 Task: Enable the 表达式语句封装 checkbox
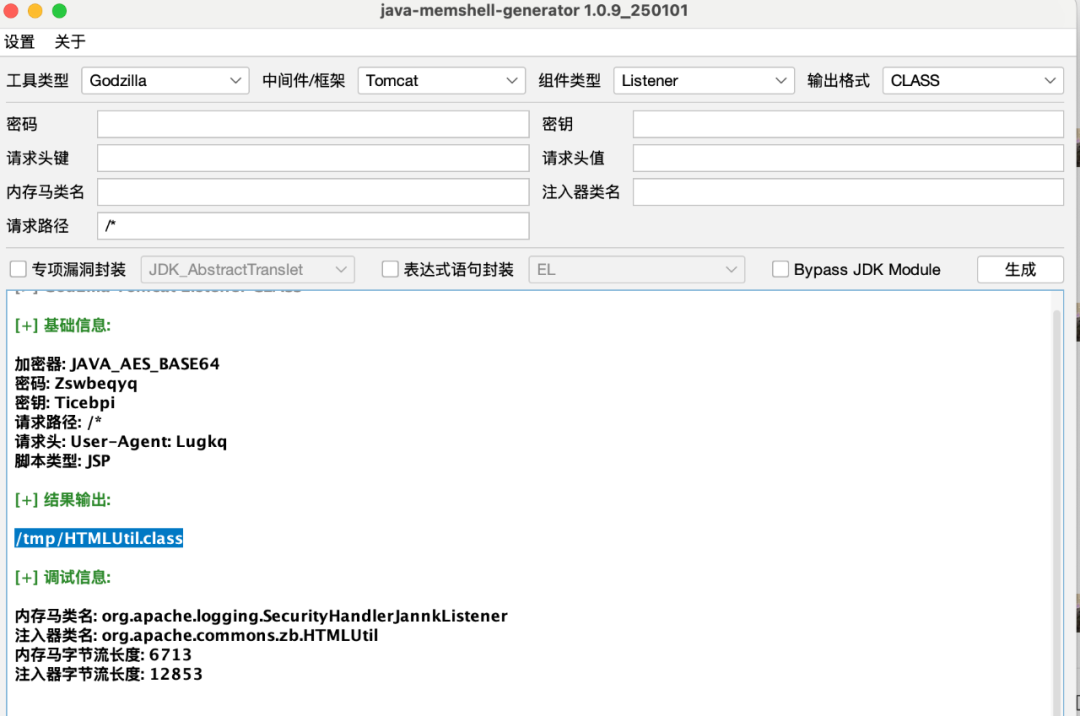(390, 269)
